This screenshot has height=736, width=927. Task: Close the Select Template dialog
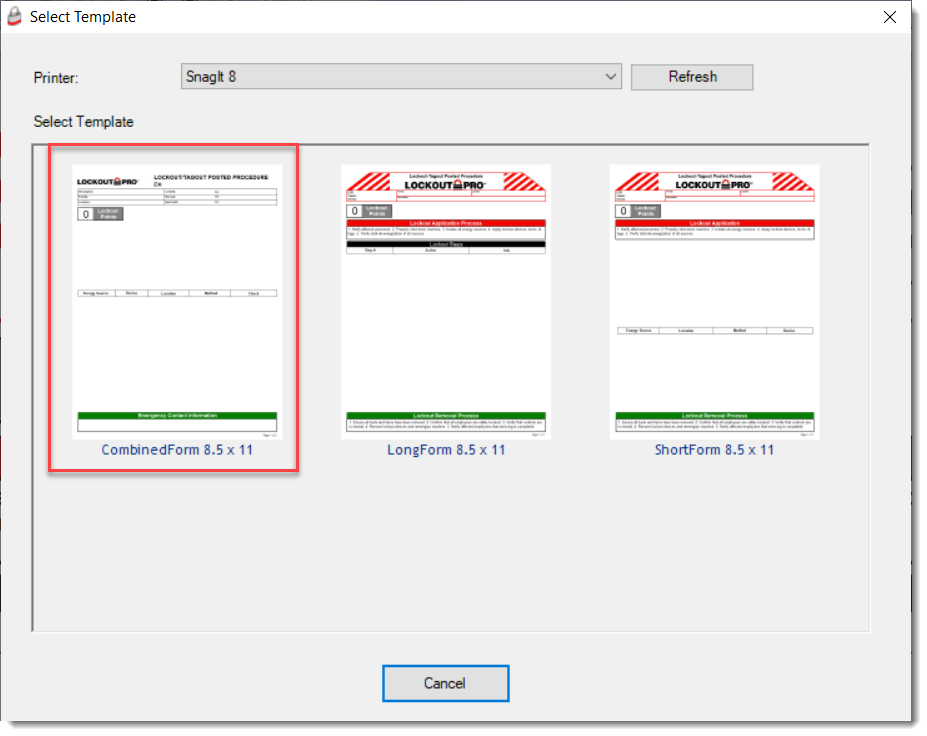(889, 17)
